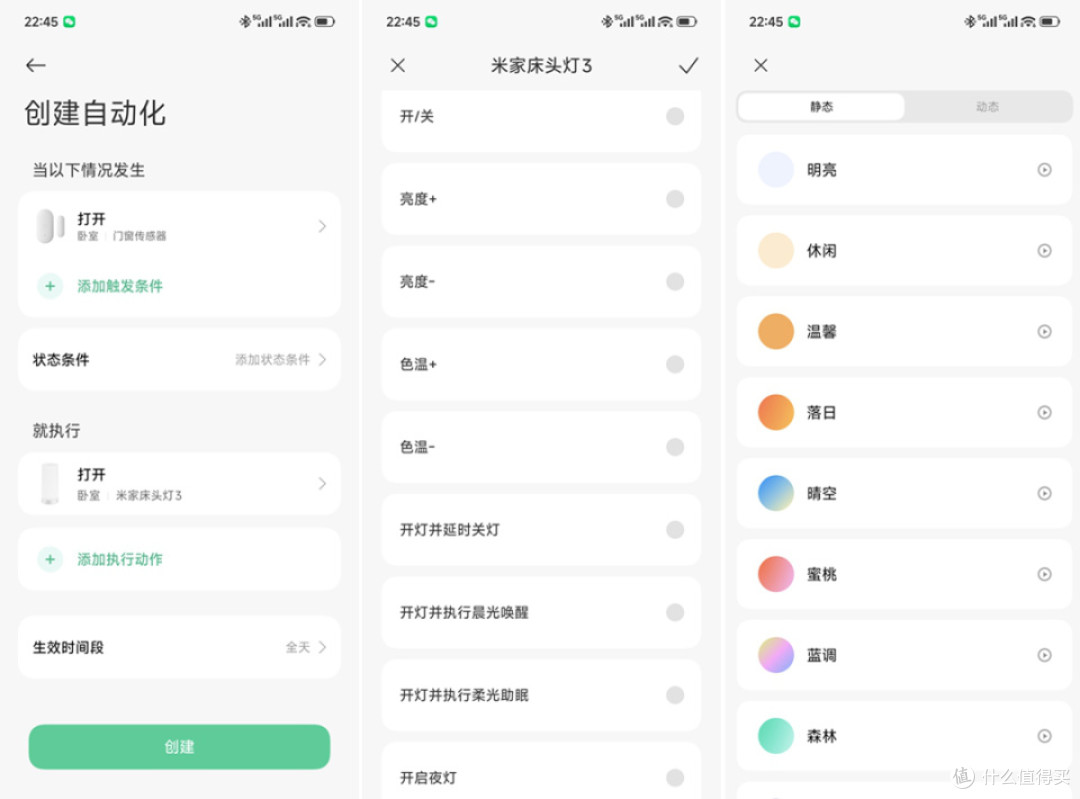Select the 亮度- radio option

(x=675, y=282)
